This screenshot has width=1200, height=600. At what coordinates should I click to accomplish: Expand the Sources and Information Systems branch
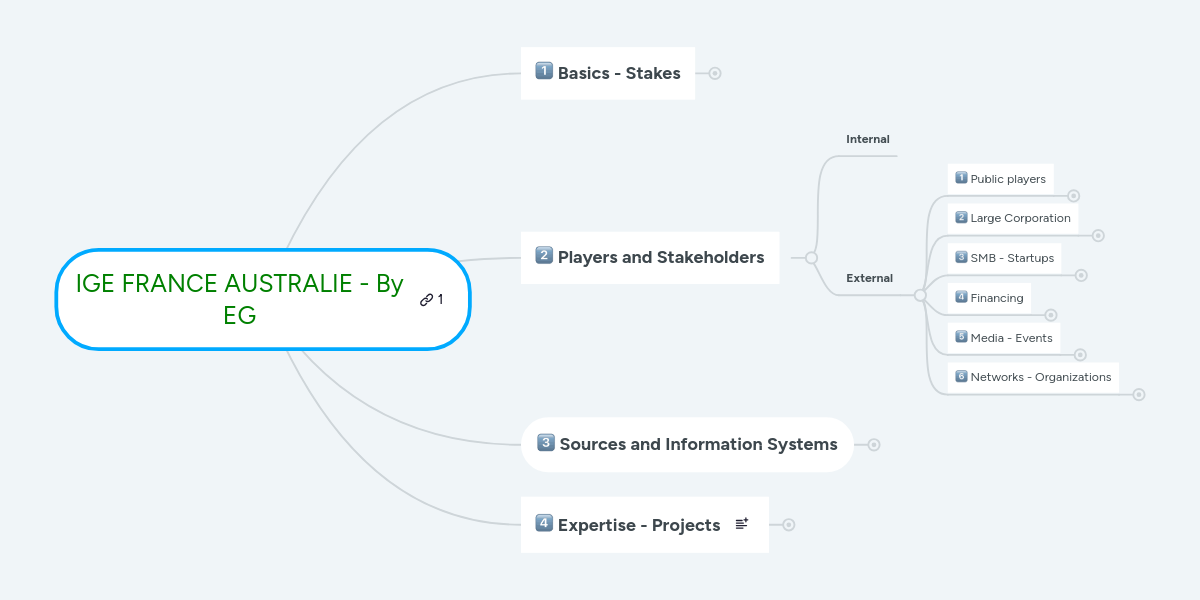(x=874, y=445)
